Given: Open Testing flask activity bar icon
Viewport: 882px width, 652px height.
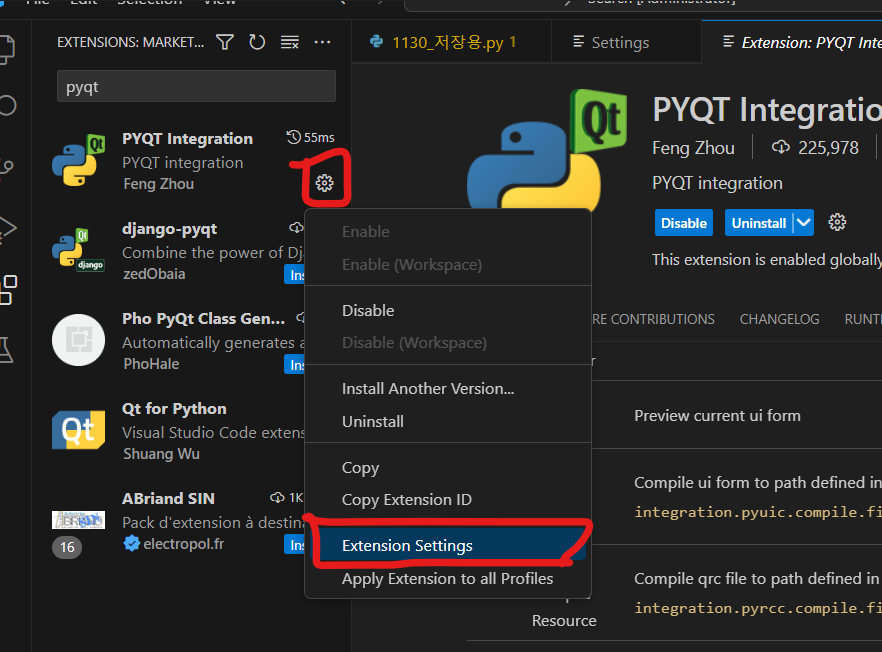Looking at the screenshot, I should point(6,350).
